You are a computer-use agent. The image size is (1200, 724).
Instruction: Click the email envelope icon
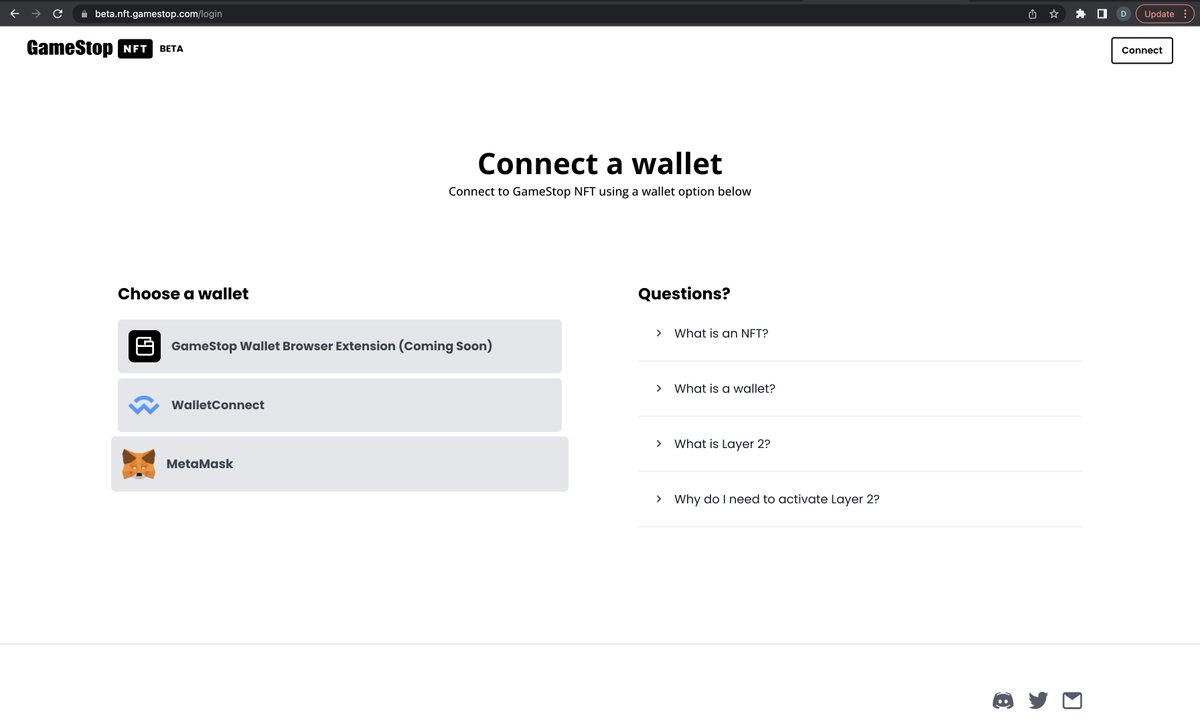click(x=1072, y=700)
